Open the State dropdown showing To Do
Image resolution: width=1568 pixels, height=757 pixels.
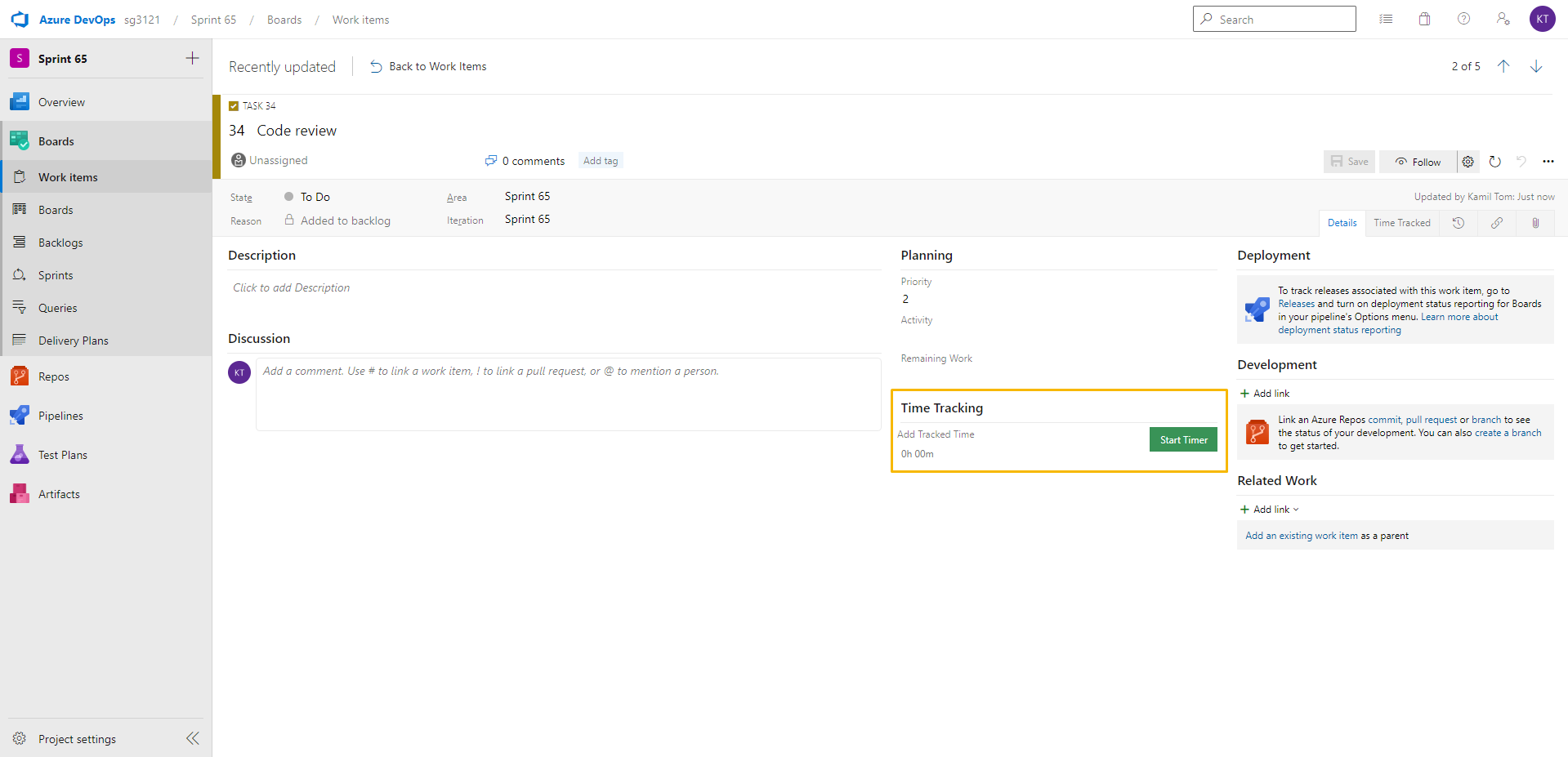coord(317,196)
